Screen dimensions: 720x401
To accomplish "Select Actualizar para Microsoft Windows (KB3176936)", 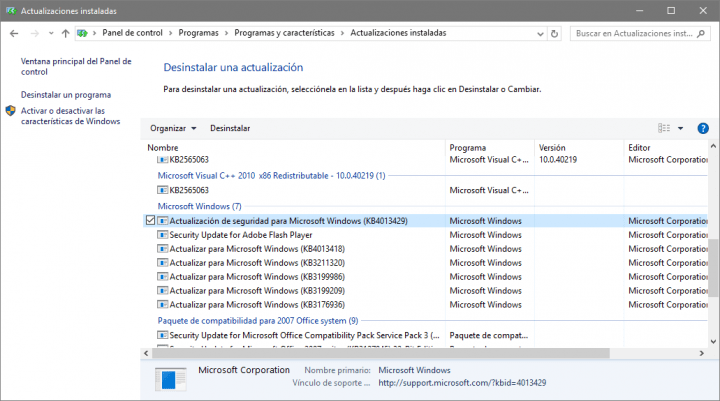I will click(257, 305).
